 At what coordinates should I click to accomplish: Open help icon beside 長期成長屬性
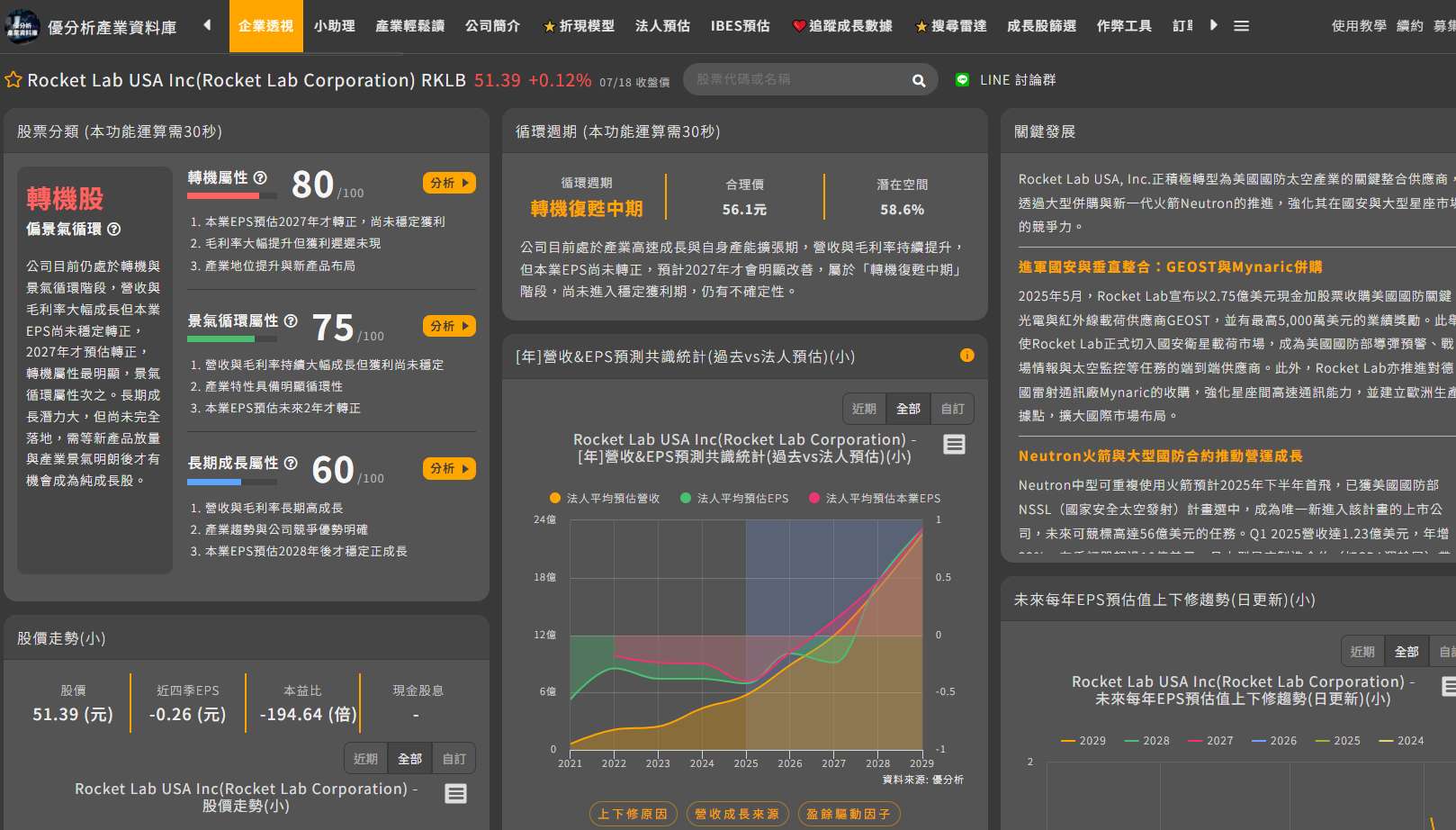point(291,463)
